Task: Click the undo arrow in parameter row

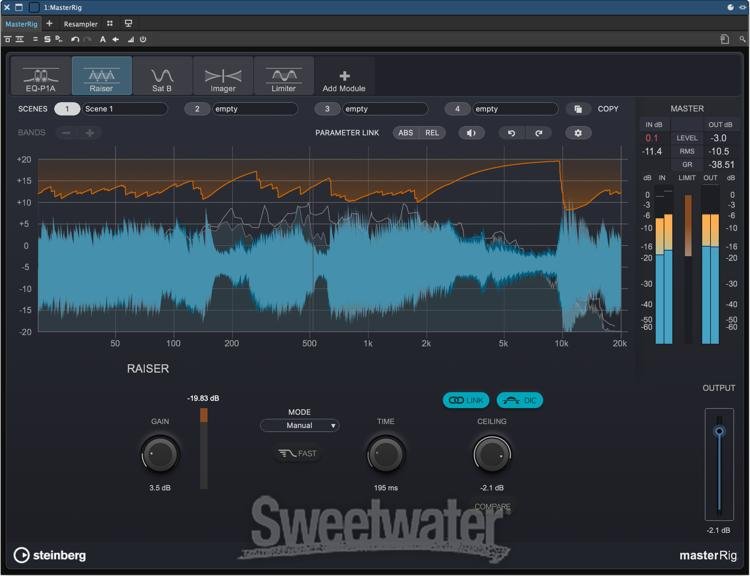Action: point(512,133)
